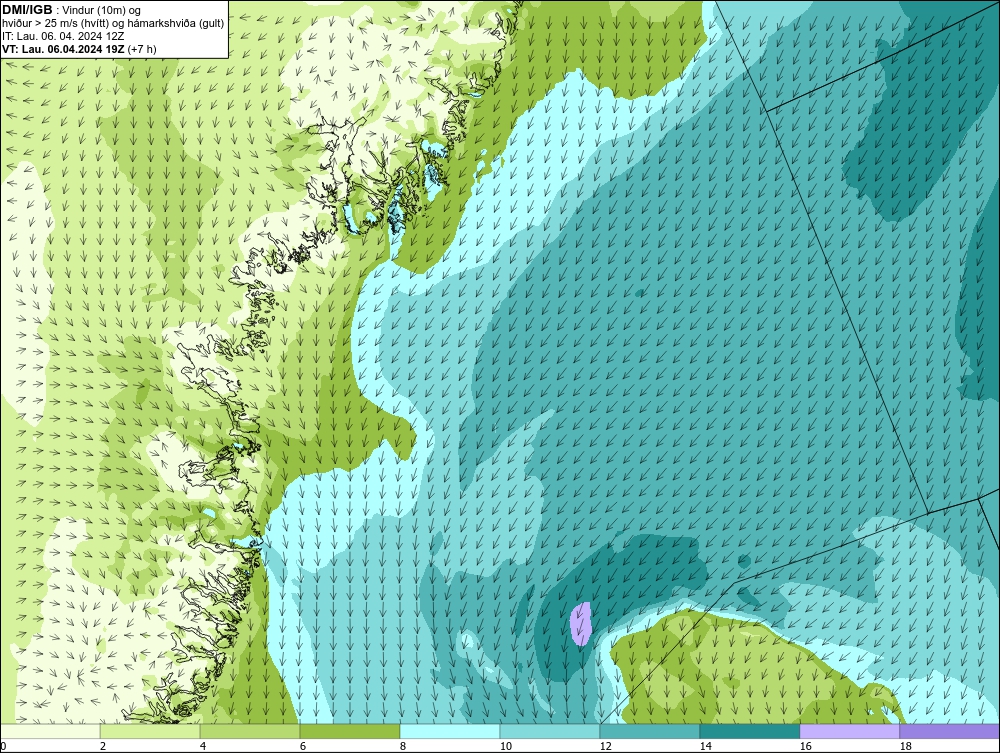The height and width of the screenshot is (753, 1000).
Task: Choose the medium teal 12–14 m/s legend swatch
Action: coord(650,731)
